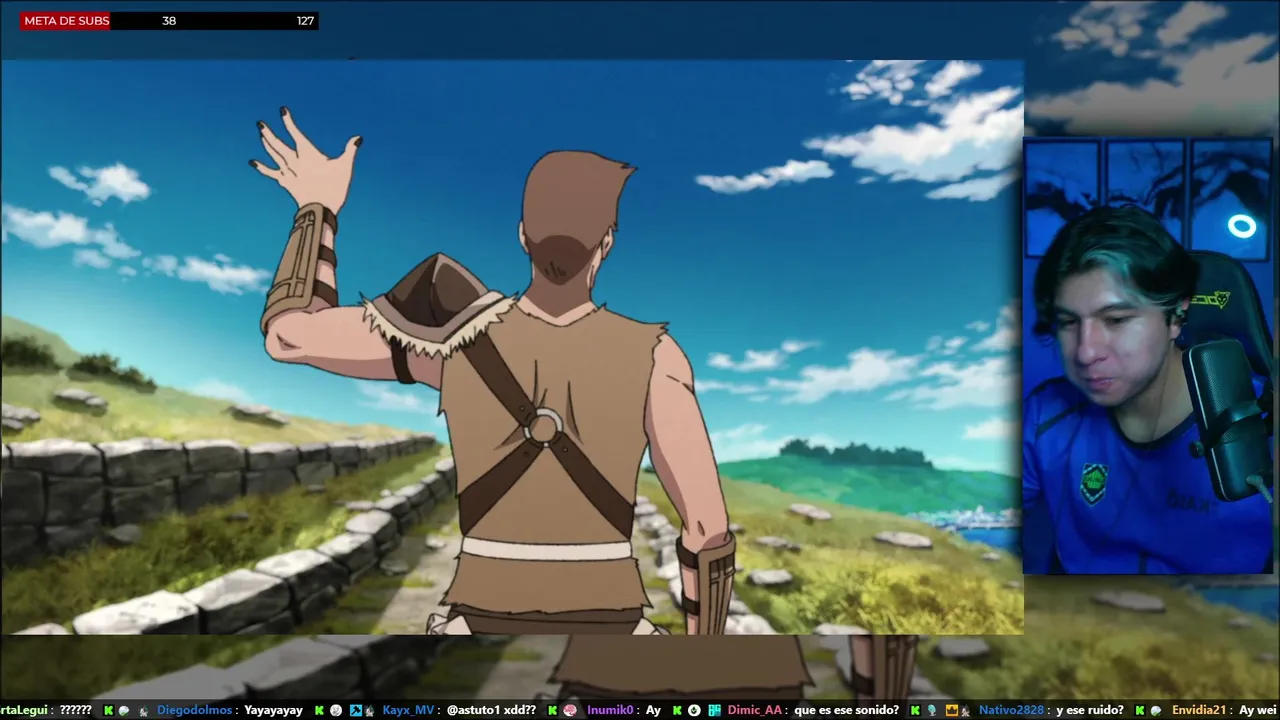This screenshot has height=720, width=1280.
Task: Click username Nativo2828 in chat ticker
Action: click(1012, 710)
